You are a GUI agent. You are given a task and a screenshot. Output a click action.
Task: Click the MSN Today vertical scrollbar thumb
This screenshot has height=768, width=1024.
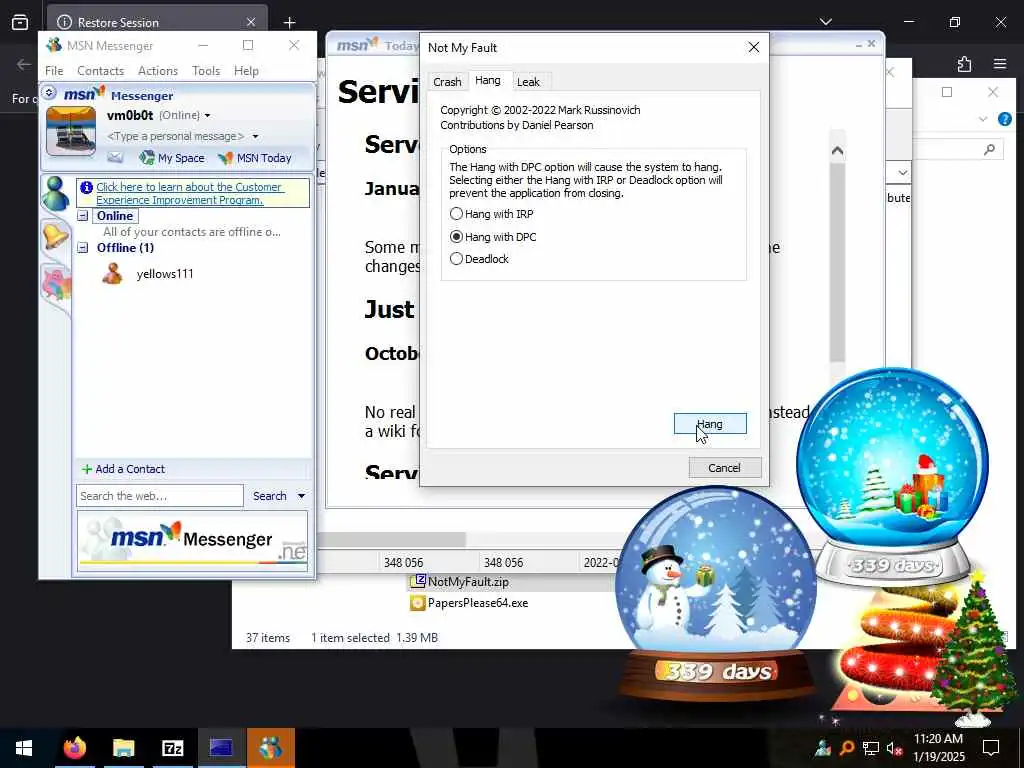click(x=837, y=263)
